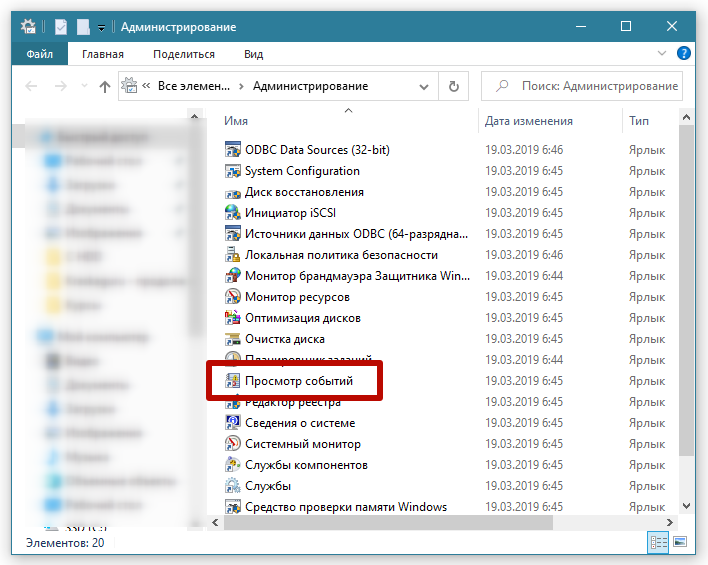Switch to large thumbnails view layout

[680, 542]
